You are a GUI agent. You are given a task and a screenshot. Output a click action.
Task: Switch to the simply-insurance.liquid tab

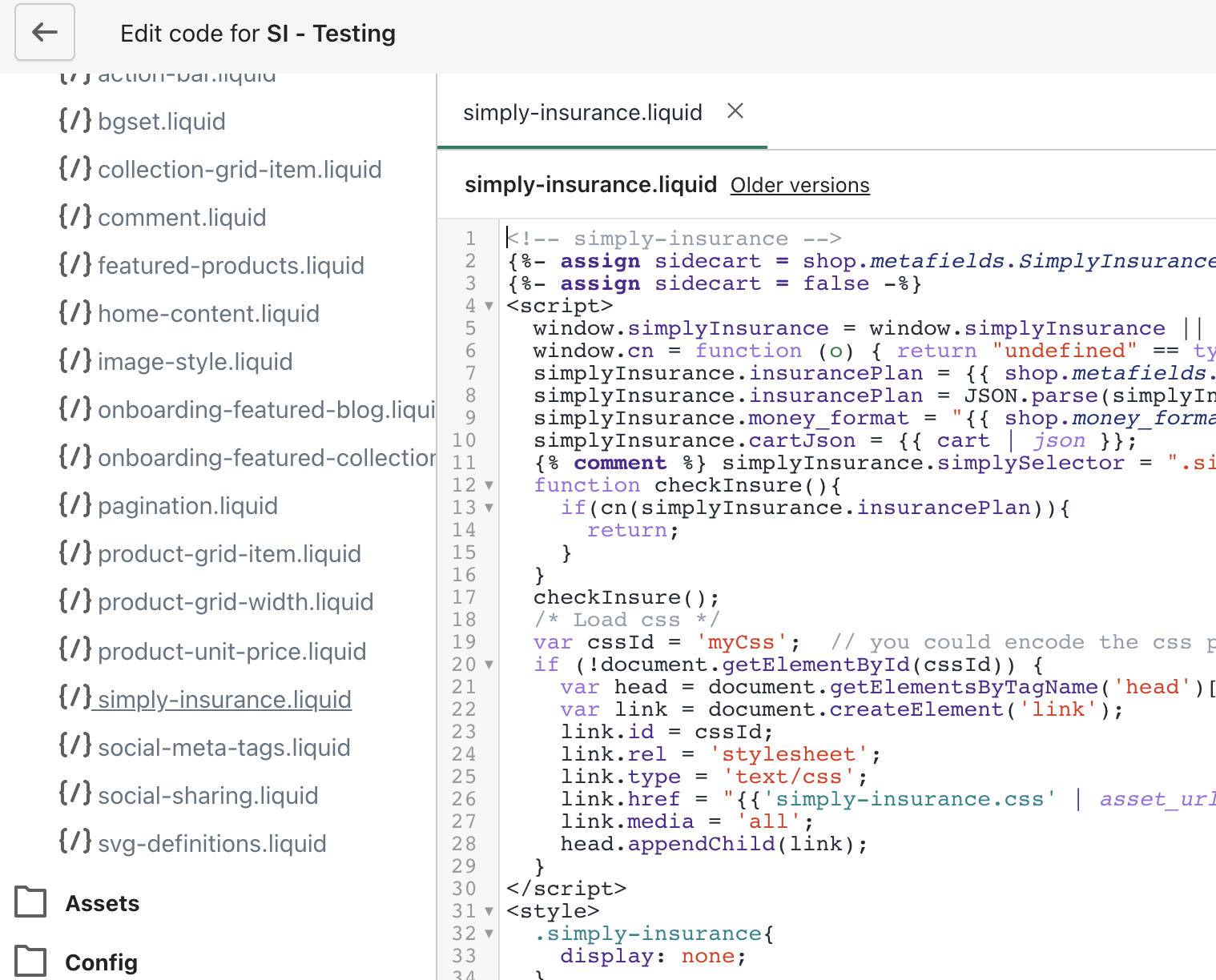click(582, 112)
